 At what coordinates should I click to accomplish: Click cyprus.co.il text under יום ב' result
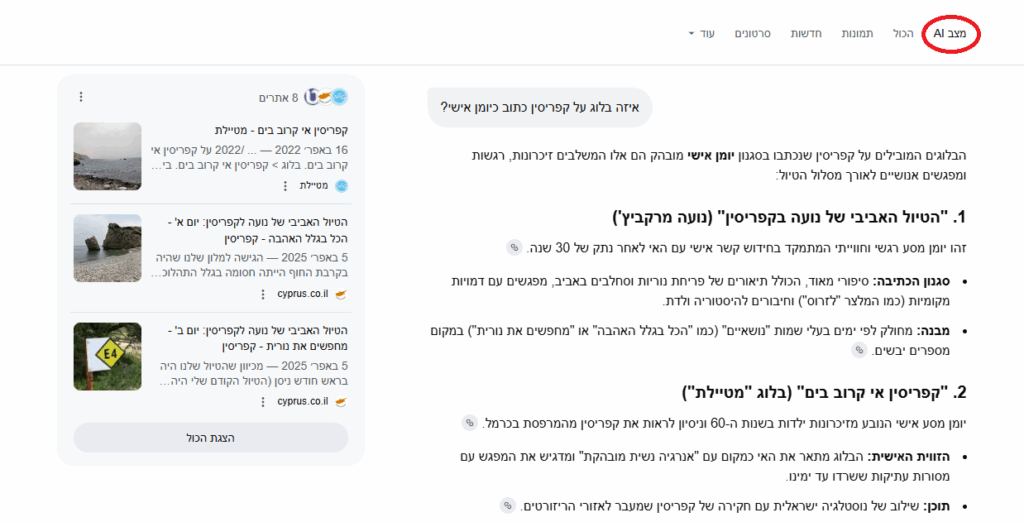(302, 402)
